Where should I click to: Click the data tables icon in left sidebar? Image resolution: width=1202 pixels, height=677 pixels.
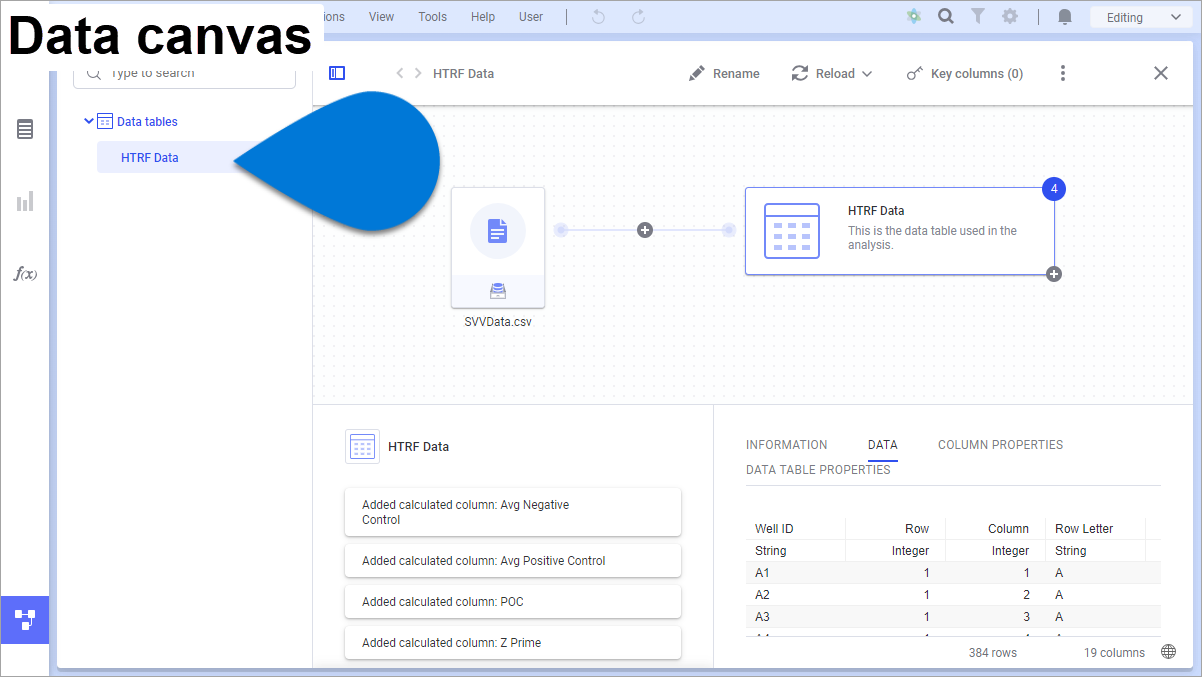tap(24, 128)
